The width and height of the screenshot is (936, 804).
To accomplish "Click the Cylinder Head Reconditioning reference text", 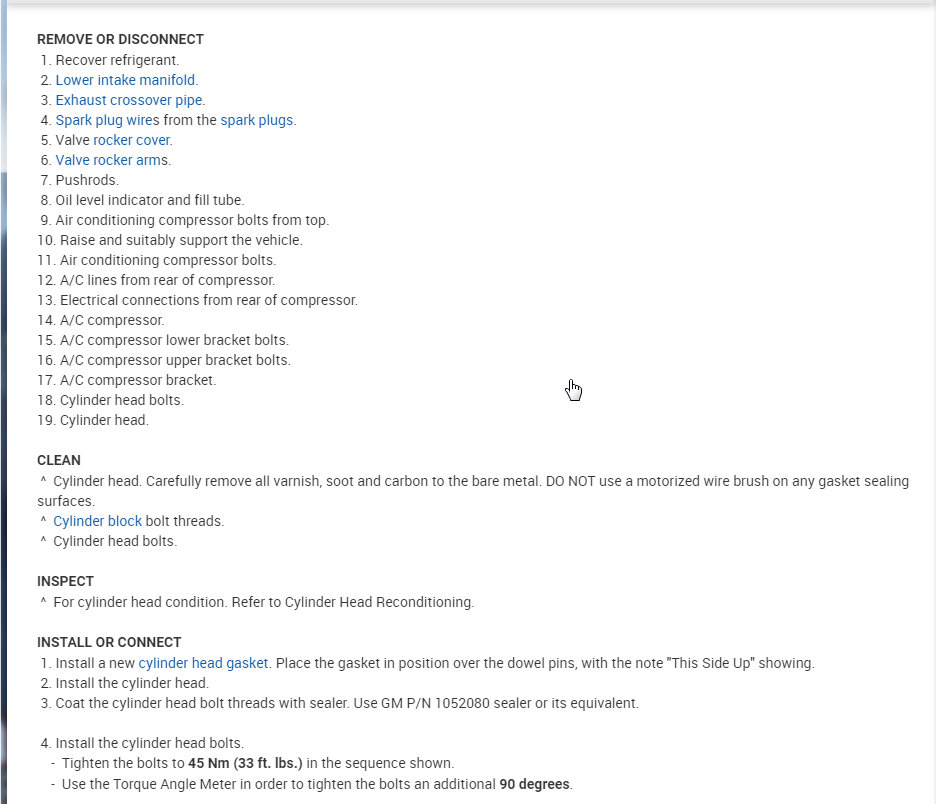I will 378,602.
